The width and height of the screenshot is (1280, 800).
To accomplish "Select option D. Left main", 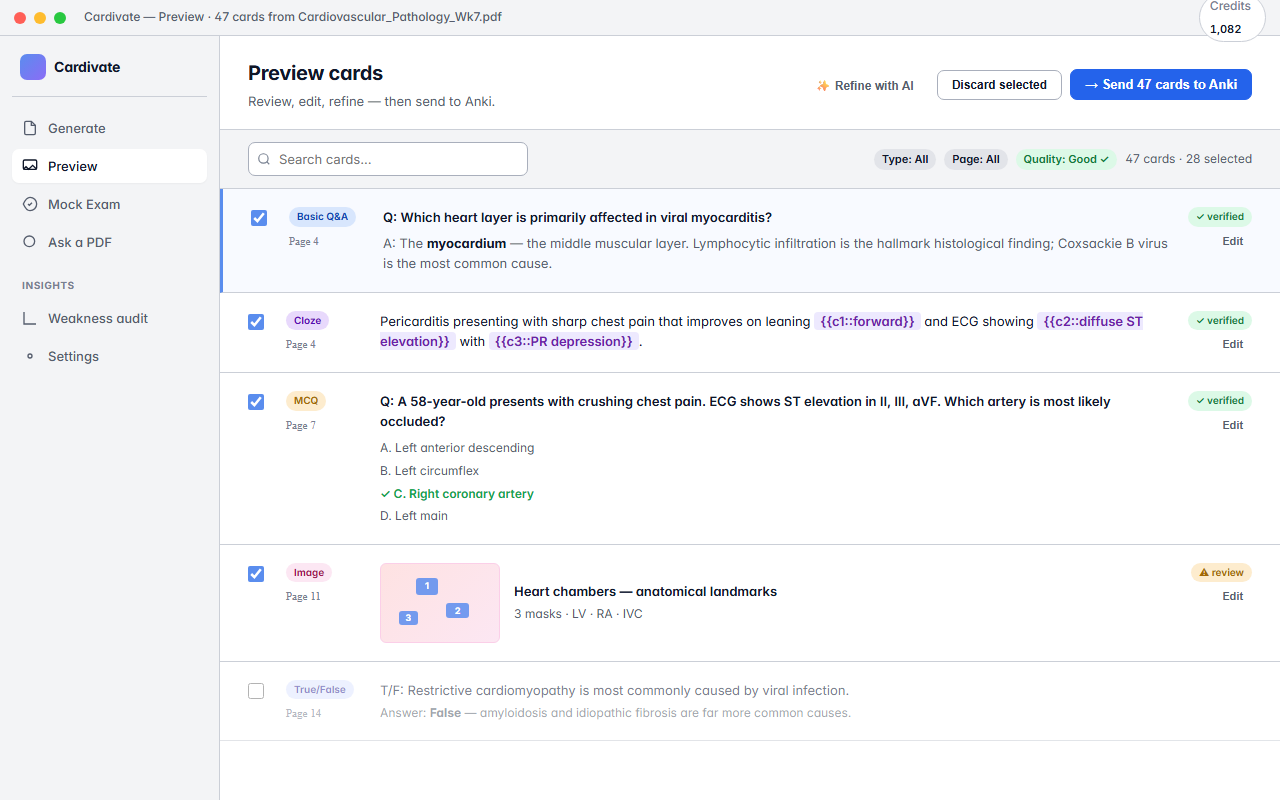I will click(414, 516).
